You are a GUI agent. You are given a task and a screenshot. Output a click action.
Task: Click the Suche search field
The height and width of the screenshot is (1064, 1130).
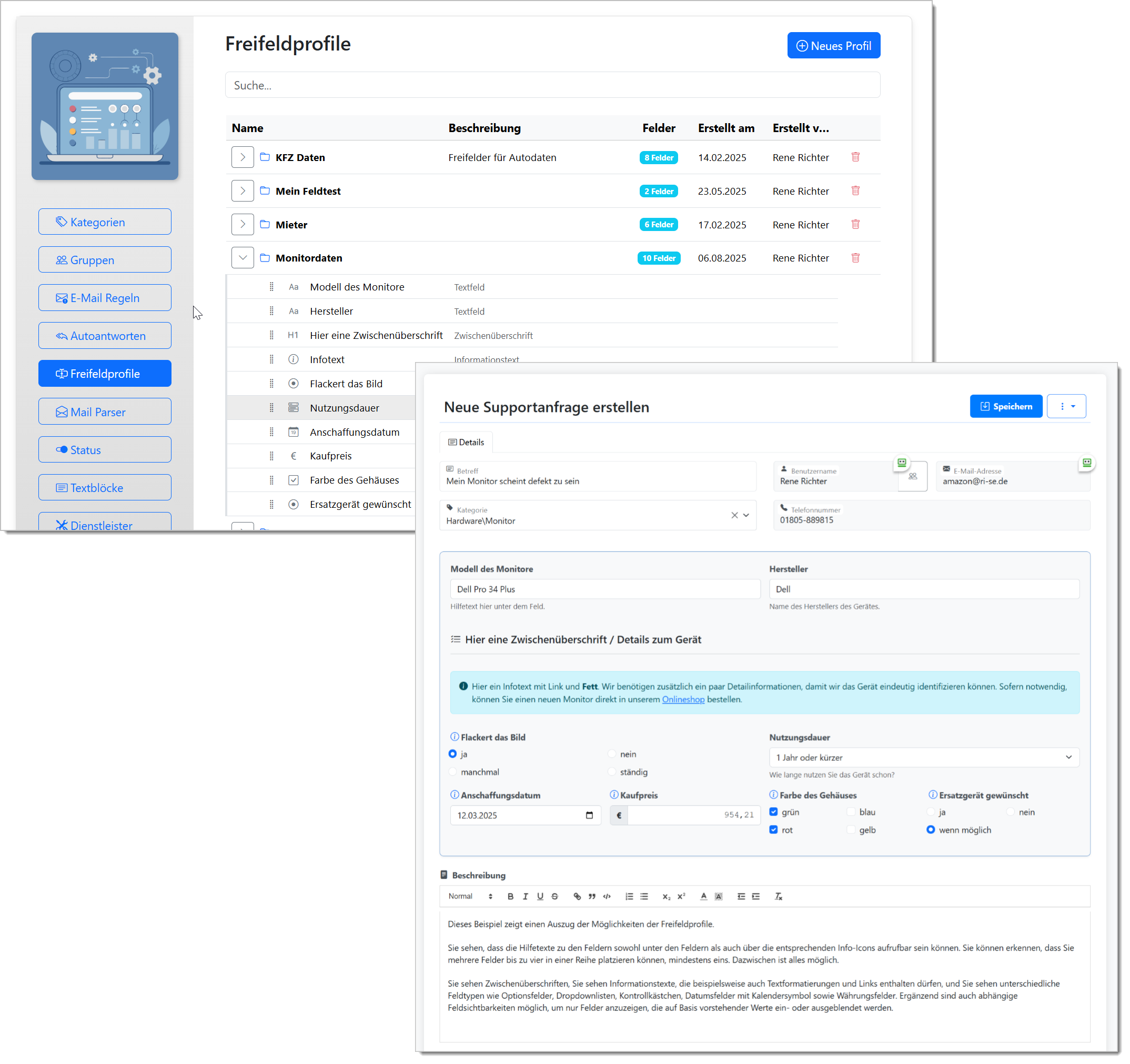point(552,85)
